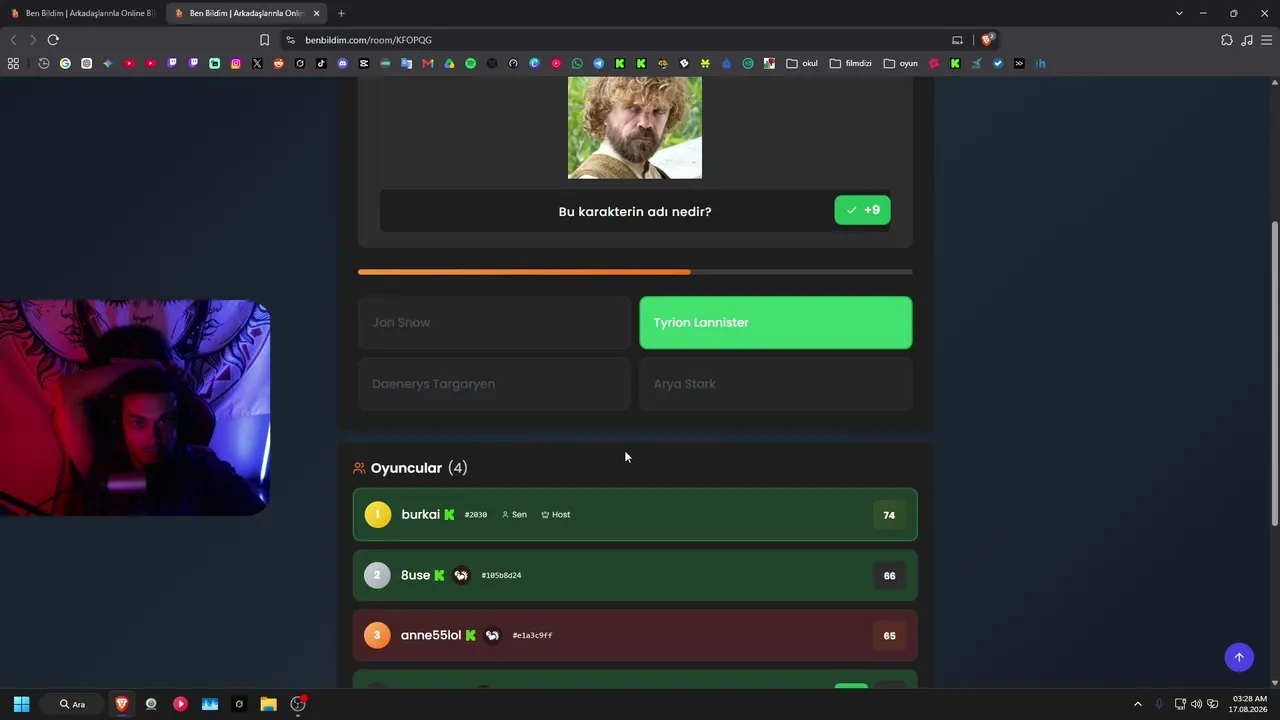Image resolution: width=1280 pixels, height=720 pixels.
Task: Click the question text Bu karakterin adı nedir?
Action: coord(635,211)
